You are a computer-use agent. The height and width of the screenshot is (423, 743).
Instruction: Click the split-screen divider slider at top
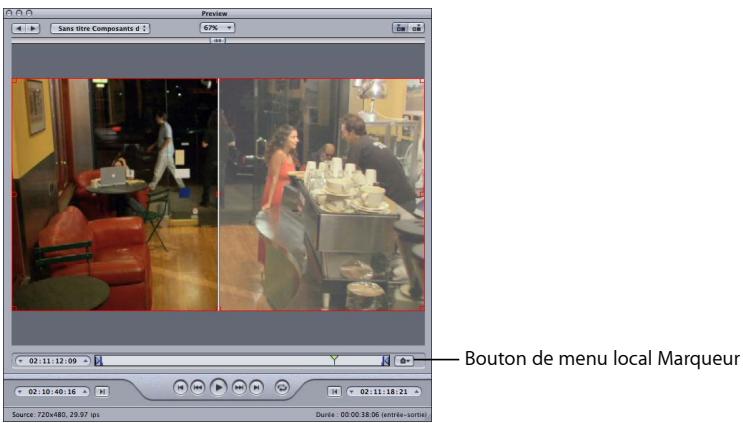[x=218, y=41]
